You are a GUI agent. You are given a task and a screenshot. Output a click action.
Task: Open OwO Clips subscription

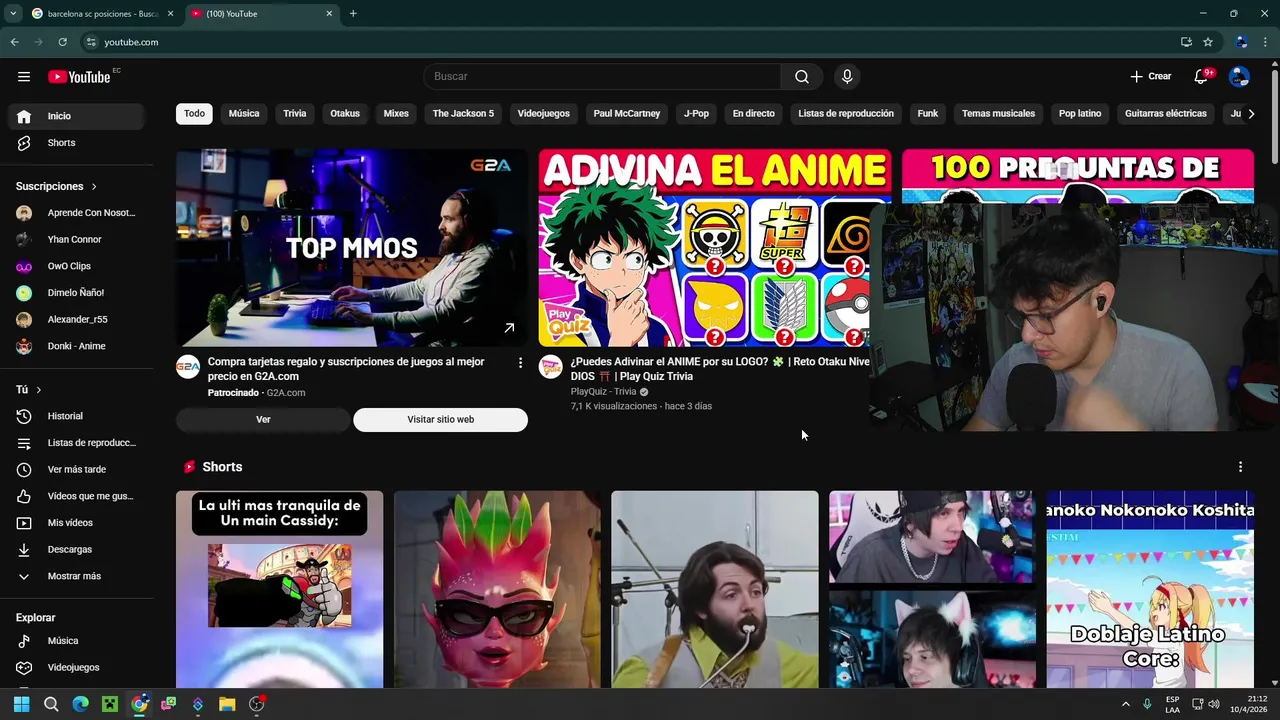77,266
